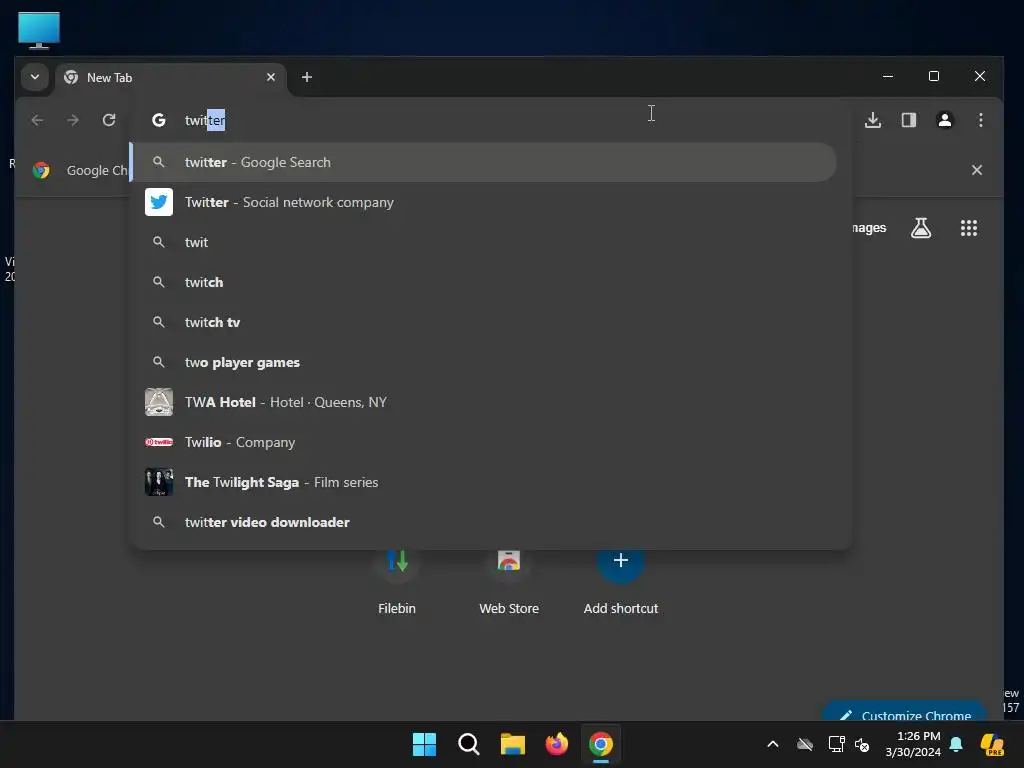This screenshot has width=1024, height=768.
Task: Open the notification bell
Action: (956, 744)
